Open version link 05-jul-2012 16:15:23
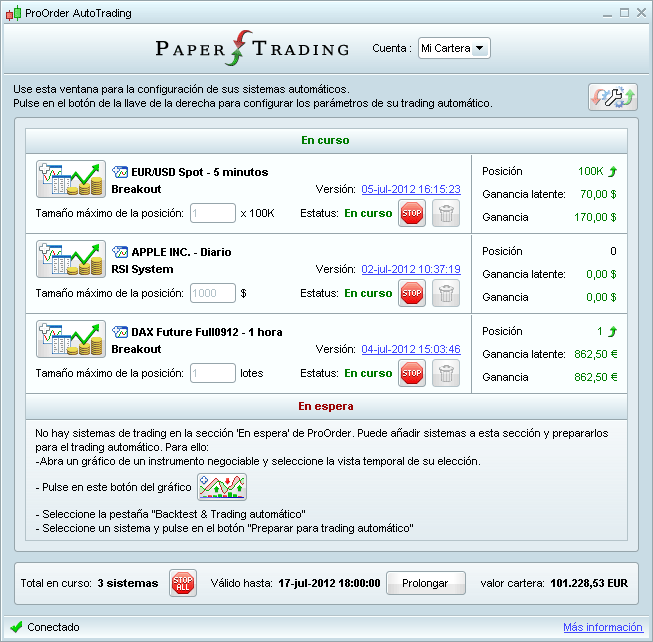 pyautogui.click(x=411, y=189)
